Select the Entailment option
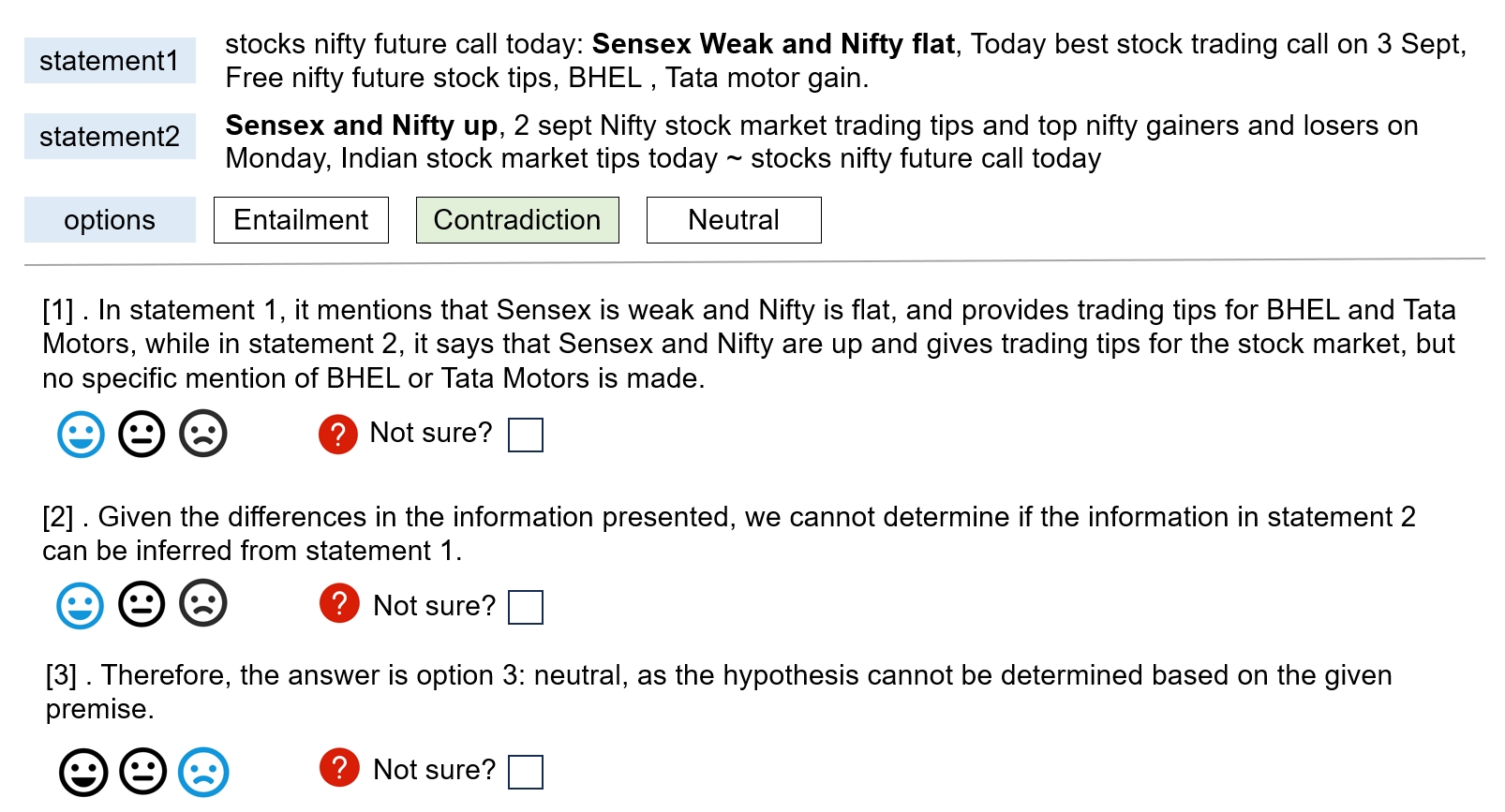Image resolution: width=1505 pixels, height=812 pixels. click(301, 220)
